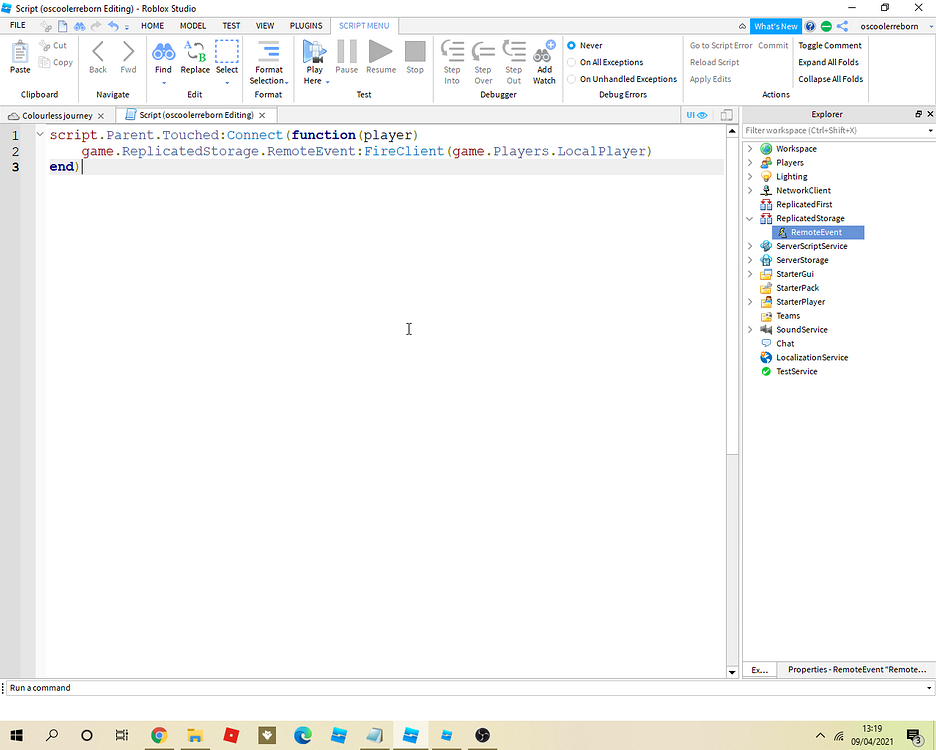Click the Expand All Folds button
Image resolution: width=936 pixels, height=750 pixels.
point(829,62)
